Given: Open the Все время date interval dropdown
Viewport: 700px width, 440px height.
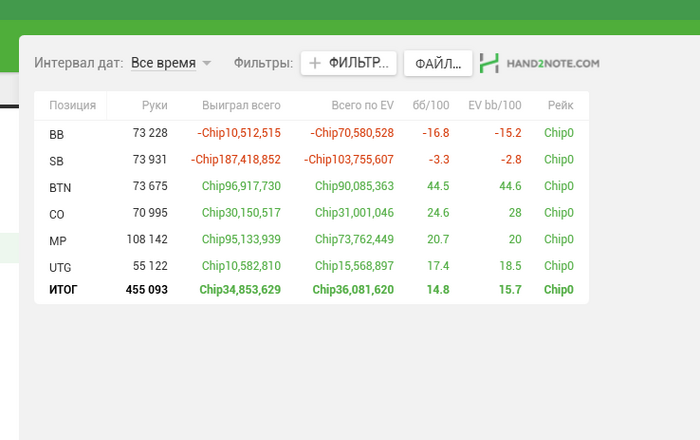Looking at the screenshot, I should point(163,63).
